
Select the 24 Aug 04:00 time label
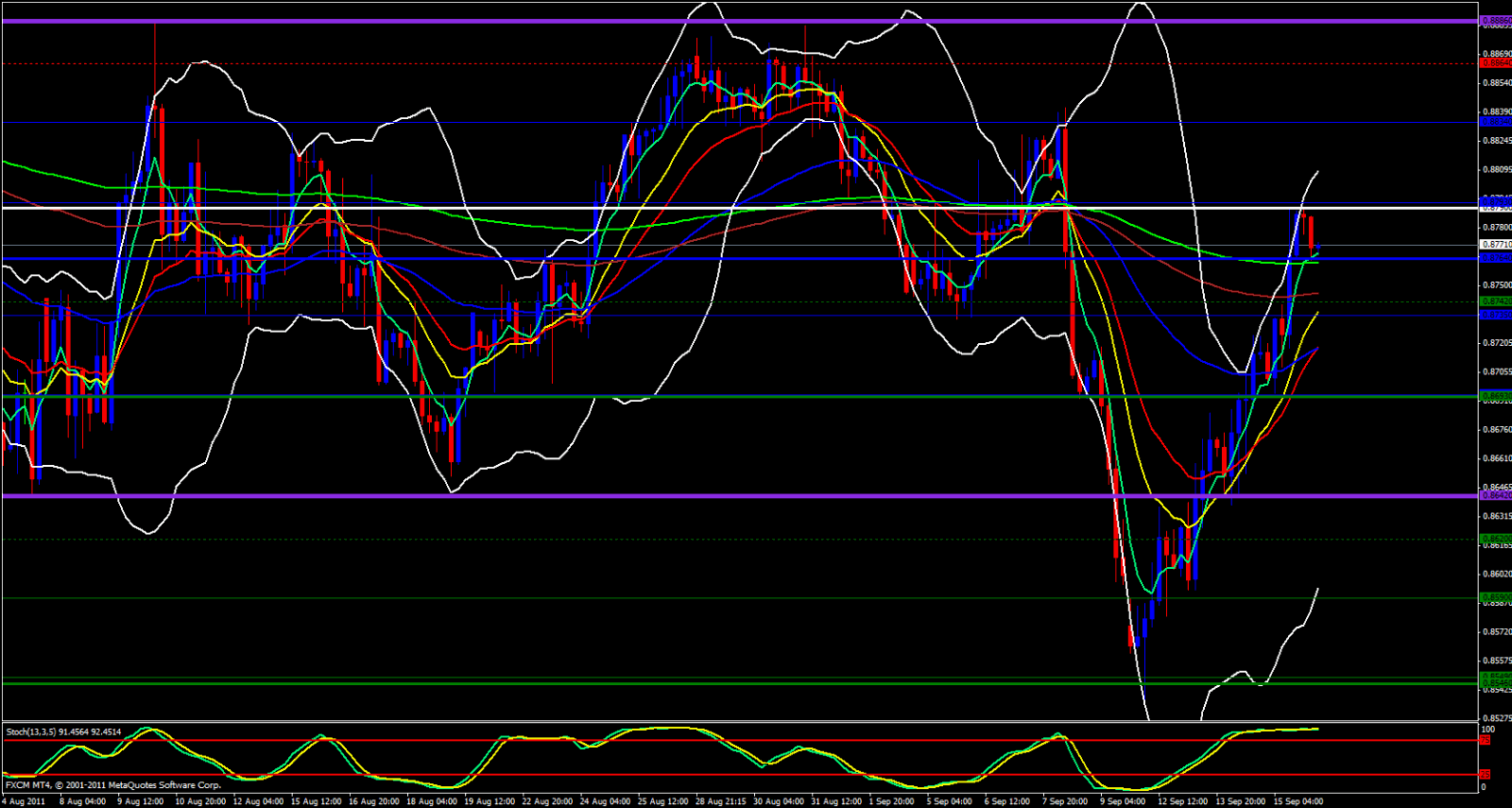pyautogui.click(x=606, y=801)
